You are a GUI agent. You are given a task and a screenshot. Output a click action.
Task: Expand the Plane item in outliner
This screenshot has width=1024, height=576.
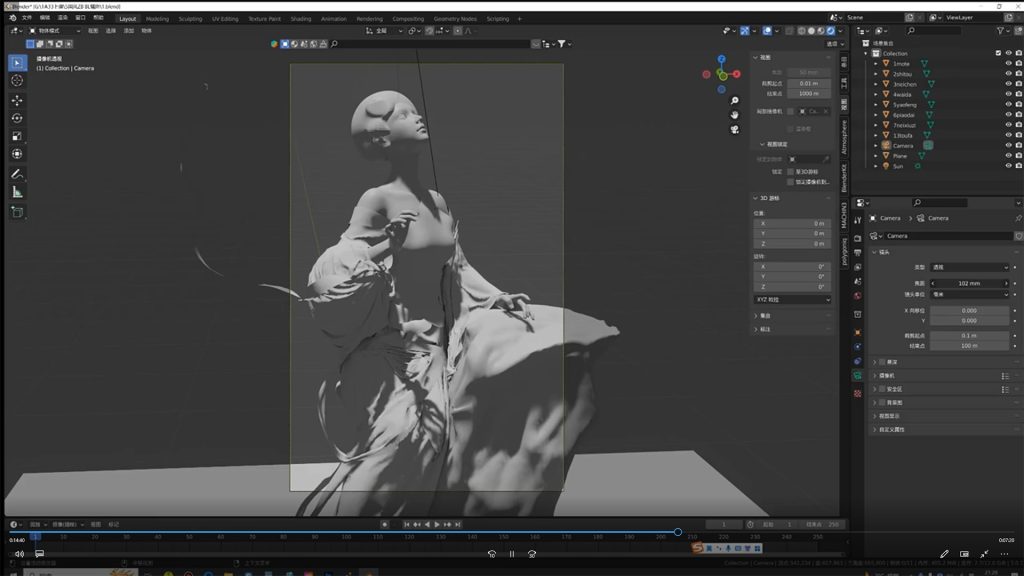click(876, 156)
